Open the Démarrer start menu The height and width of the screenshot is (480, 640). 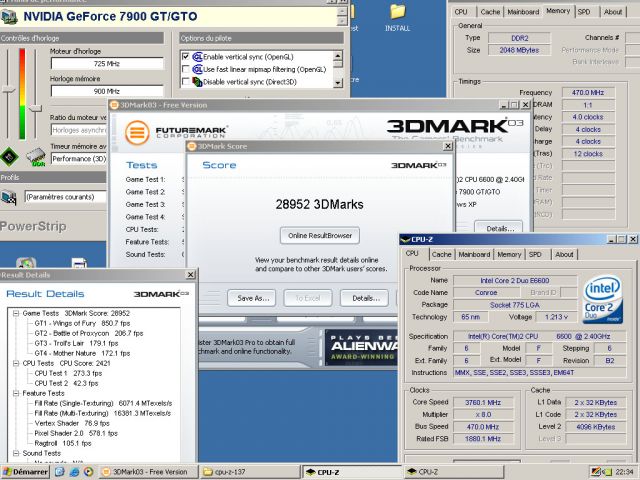tap(25, 472)
